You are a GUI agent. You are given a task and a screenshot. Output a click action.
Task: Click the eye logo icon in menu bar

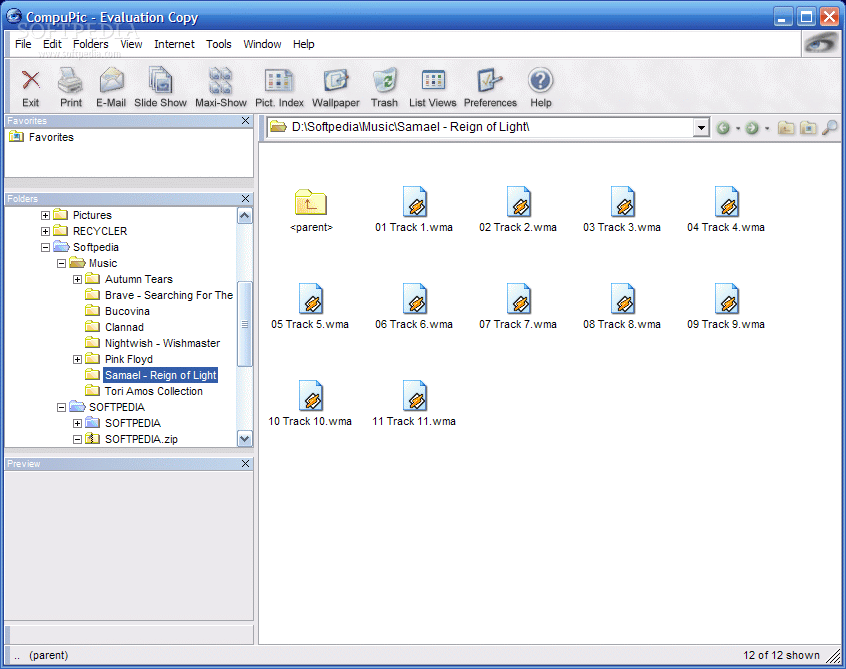pos(820,43)
